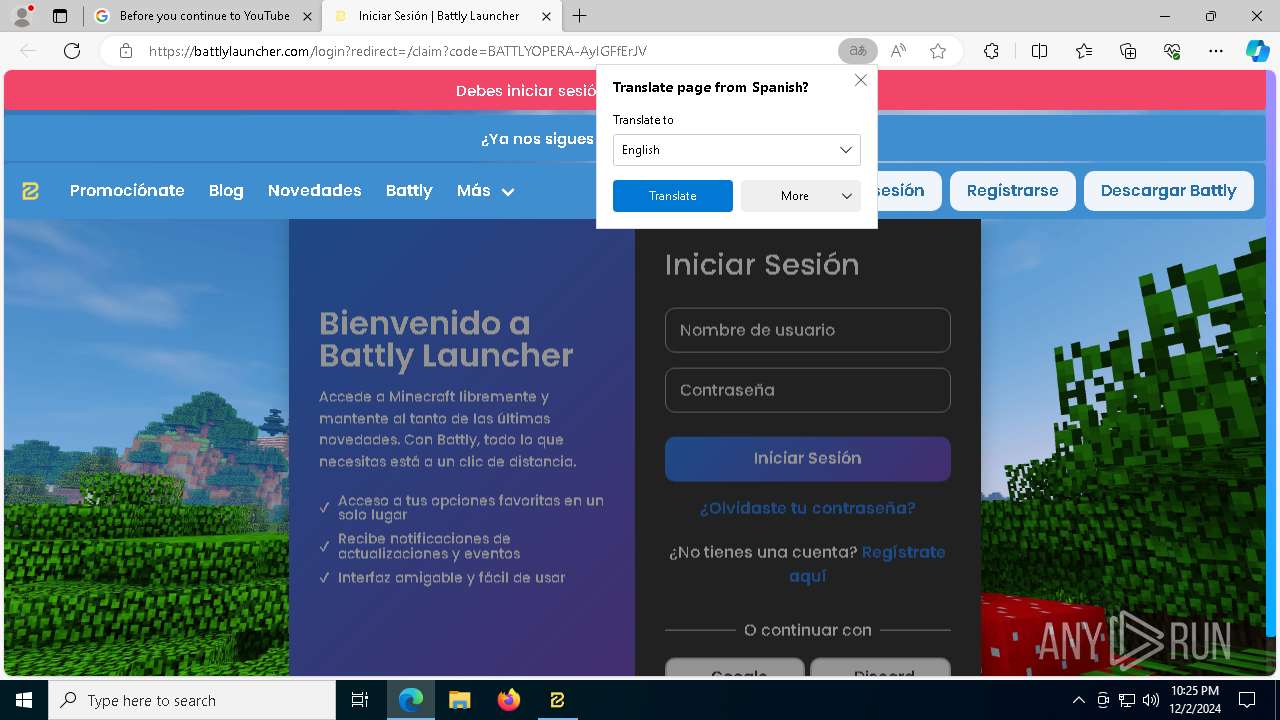Open the Favorites list
The image size is (1280, 720).
tap(1084, 51)
